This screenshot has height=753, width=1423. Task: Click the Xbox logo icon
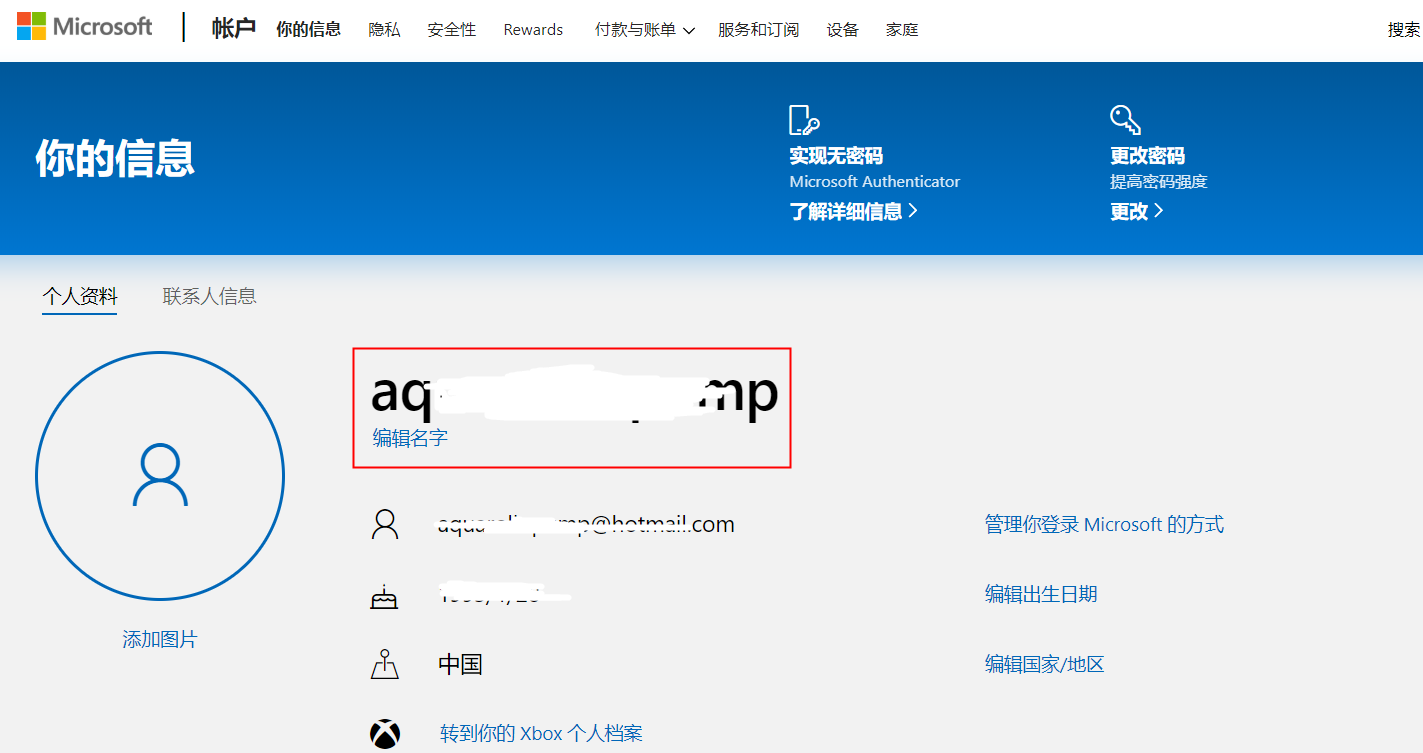pos(385,731)
